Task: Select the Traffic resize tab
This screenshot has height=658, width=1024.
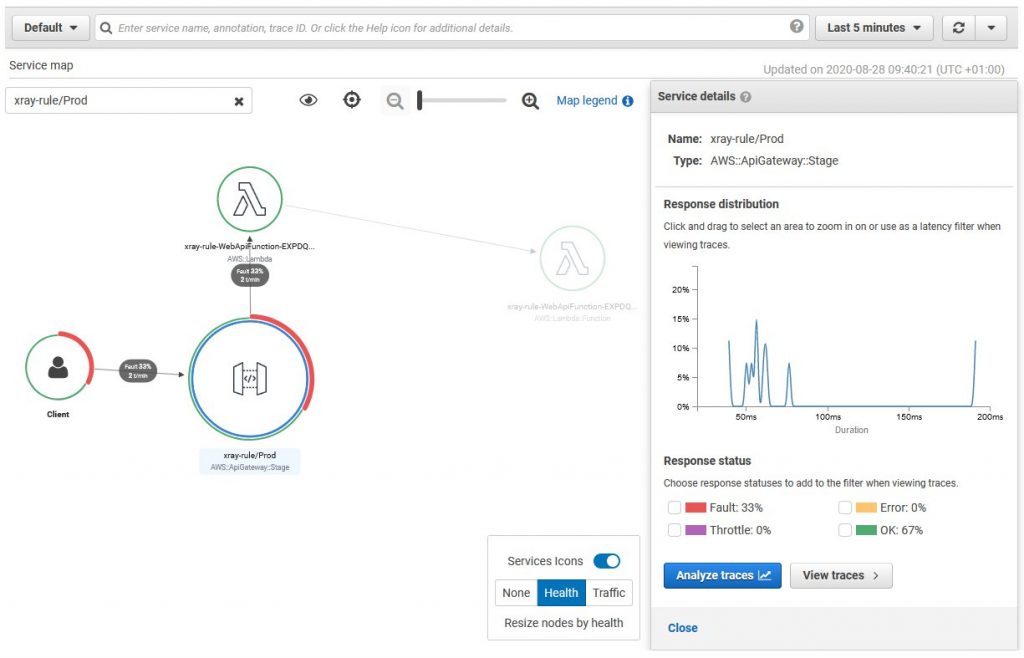Action: pyautogui.click(x=609, y=593)
